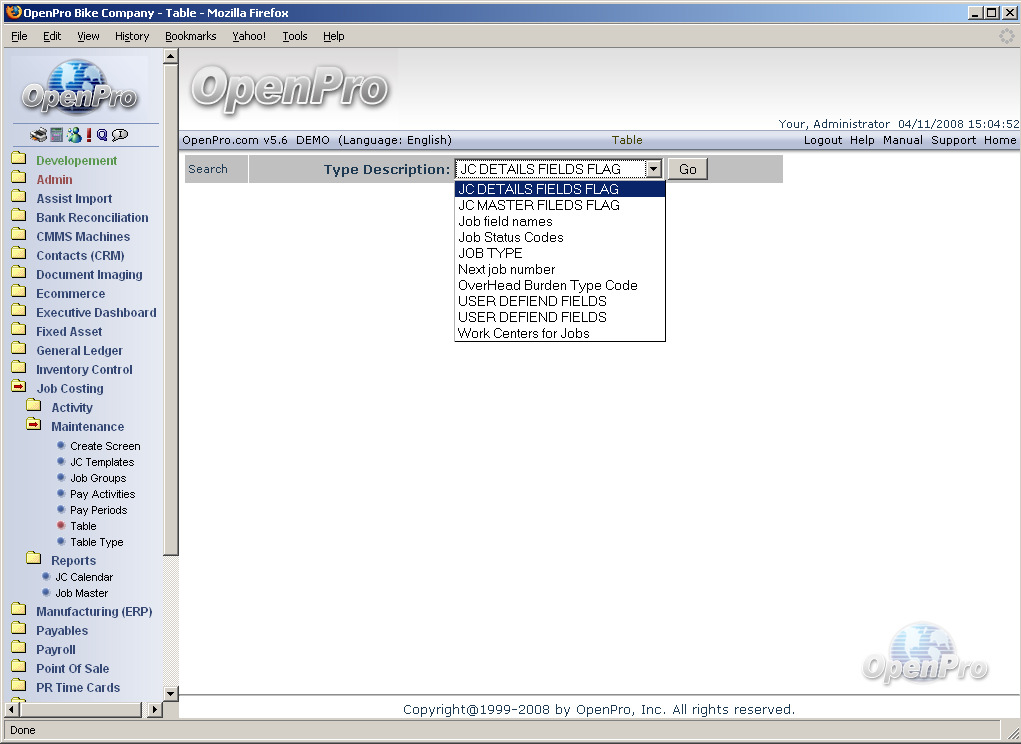Click the Logout link
The width and height of the screenshot is (1021, 744).
pos(823,140)
